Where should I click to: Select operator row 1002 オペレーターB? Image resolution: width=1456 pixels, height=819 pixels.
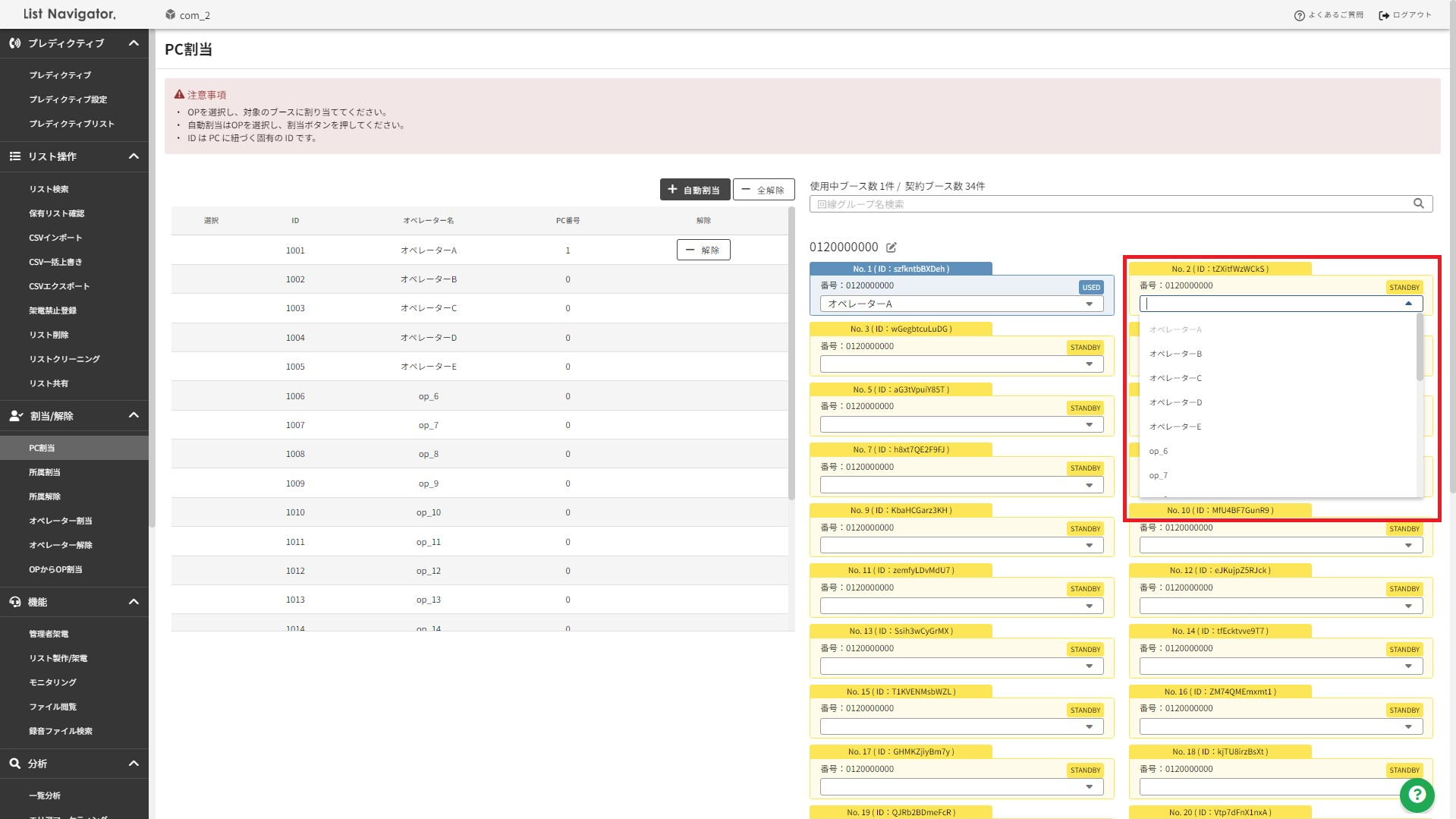480,279
